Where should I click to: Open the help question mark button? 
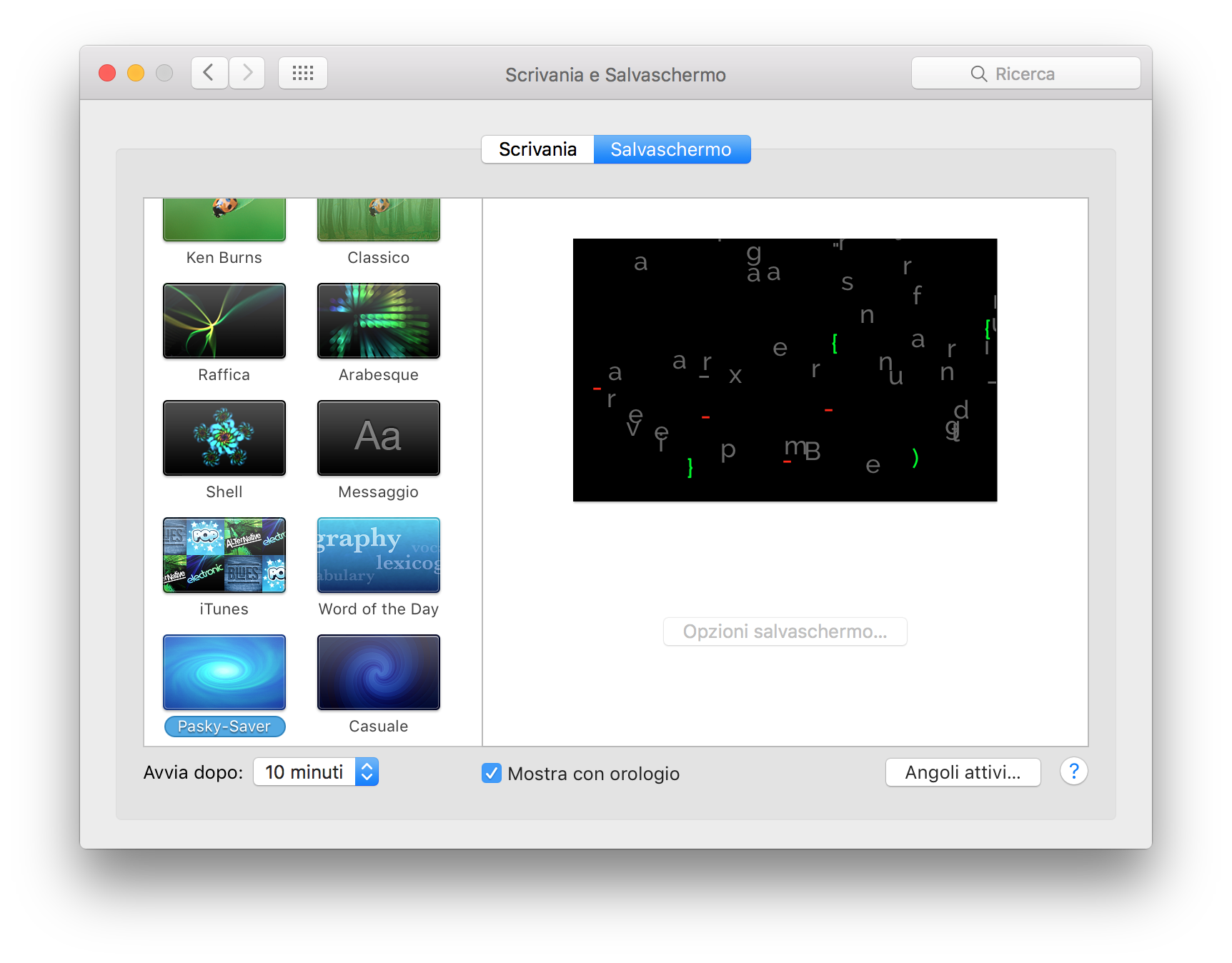pos(1073,772)
